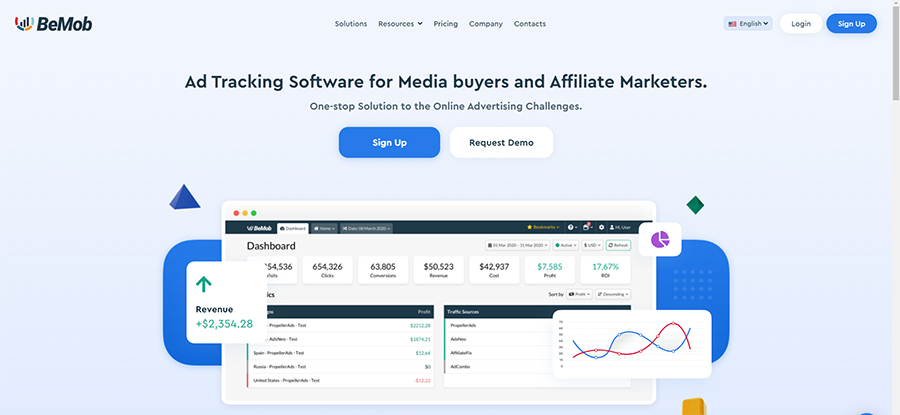The image size is (900, 415).
Task: Open the English language selector
Action: pos(748,24)
